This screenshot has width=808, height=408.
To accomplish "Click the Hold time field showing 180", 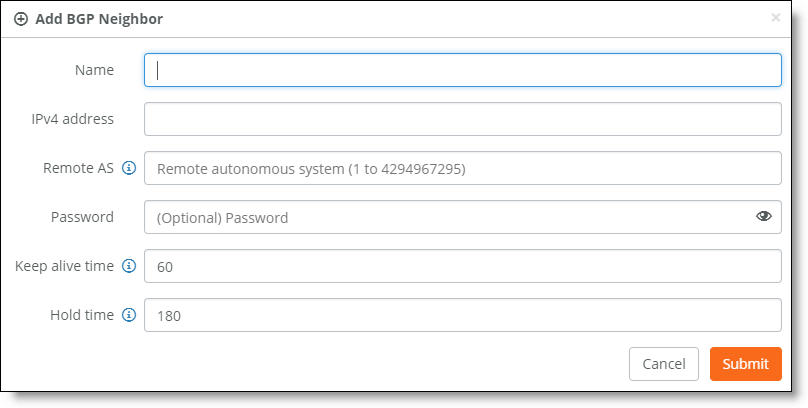I will (463, 315).
